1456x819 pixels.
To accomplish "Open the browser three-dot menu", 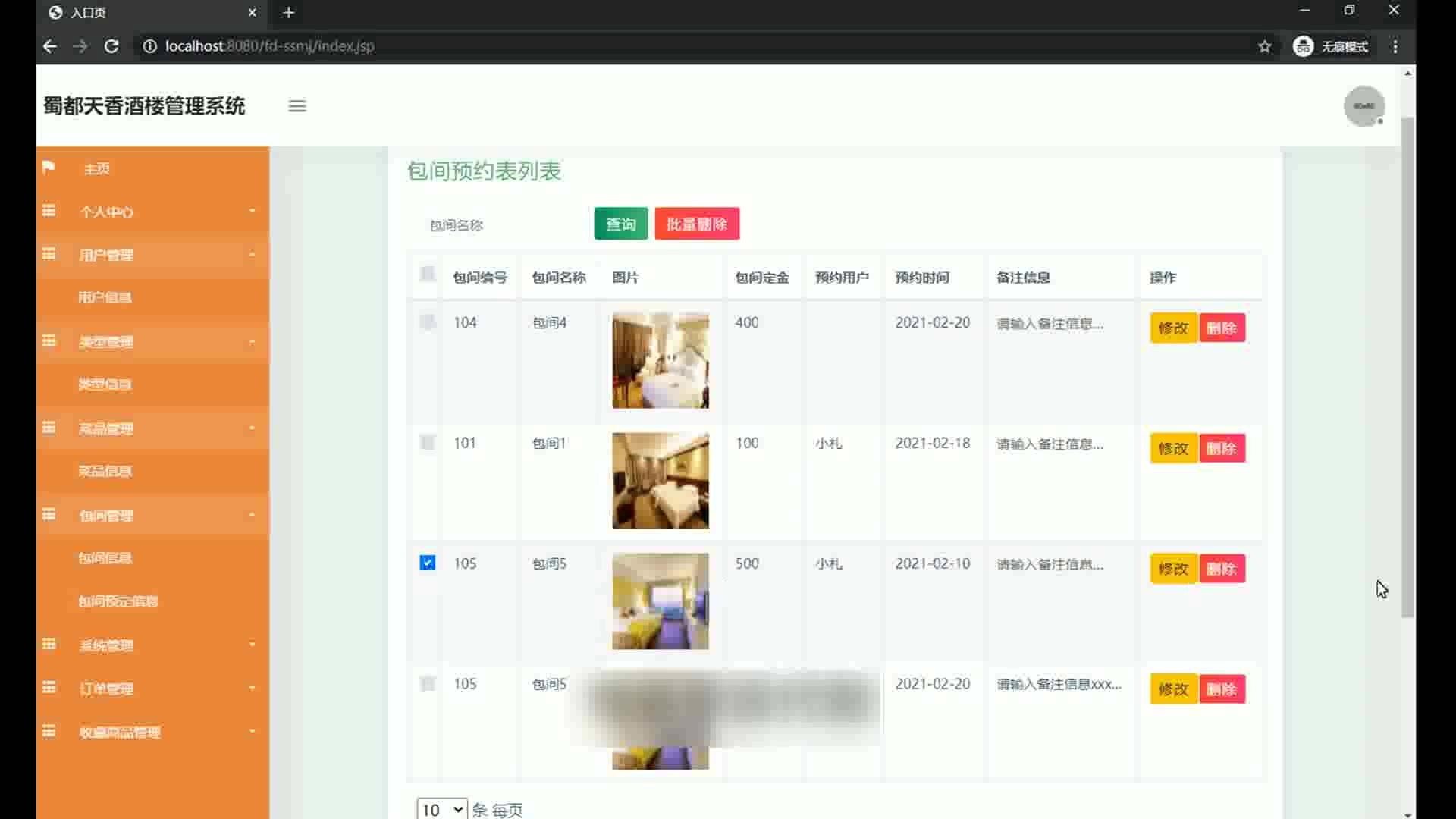I will 1395,46.
